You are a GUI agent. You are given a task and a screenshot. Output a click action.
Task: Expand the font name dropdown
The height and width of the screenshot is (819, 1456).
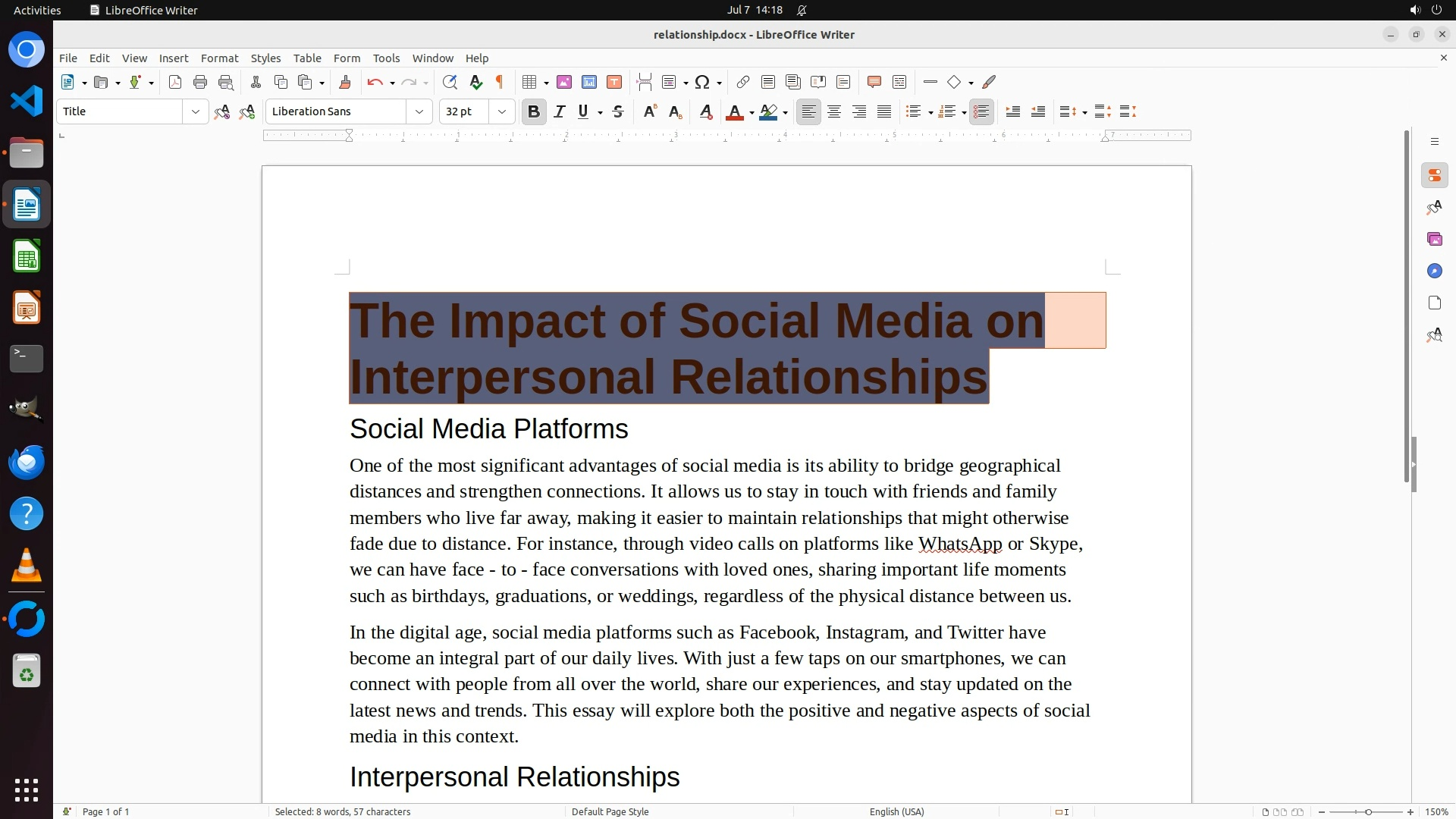tap(419, 111)
